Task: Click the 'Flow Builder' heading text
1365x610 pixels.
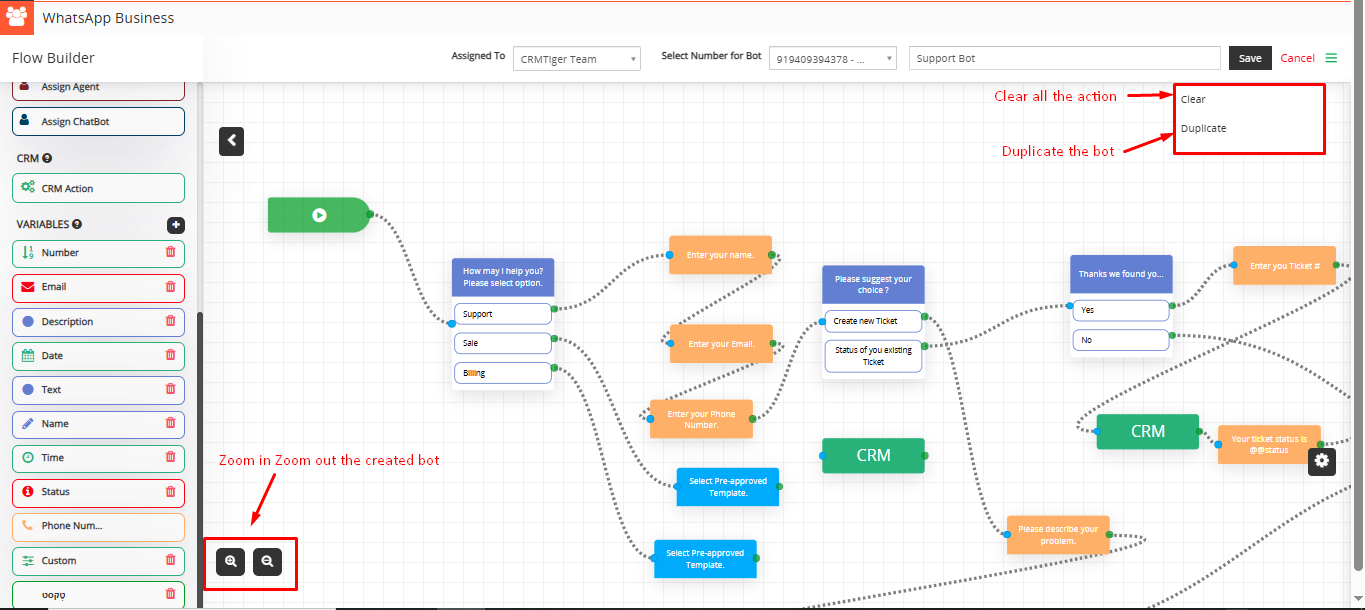Action: 53,58
